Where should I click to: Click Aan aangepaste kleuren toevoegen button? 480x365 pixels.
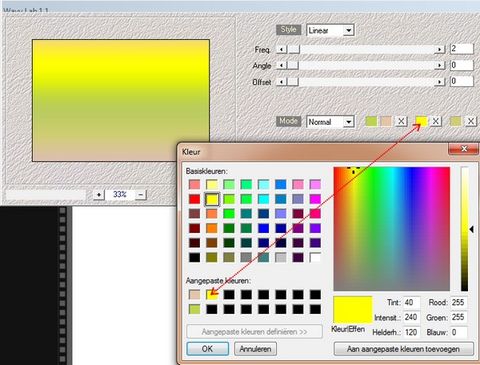click(403, 349)
